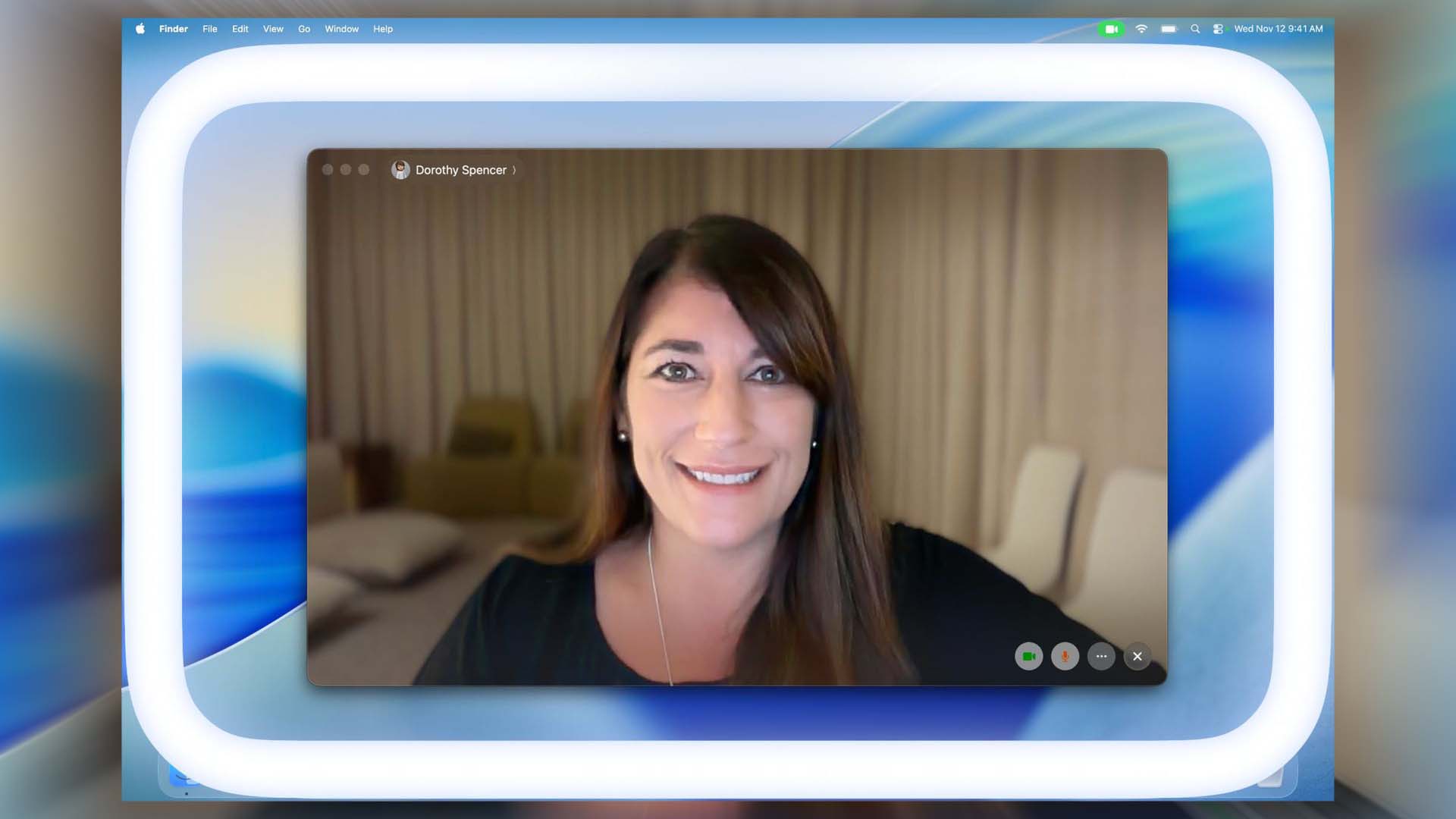
Task: Open the Go menu
Action: pyautogui.click(x=304, y=29)
